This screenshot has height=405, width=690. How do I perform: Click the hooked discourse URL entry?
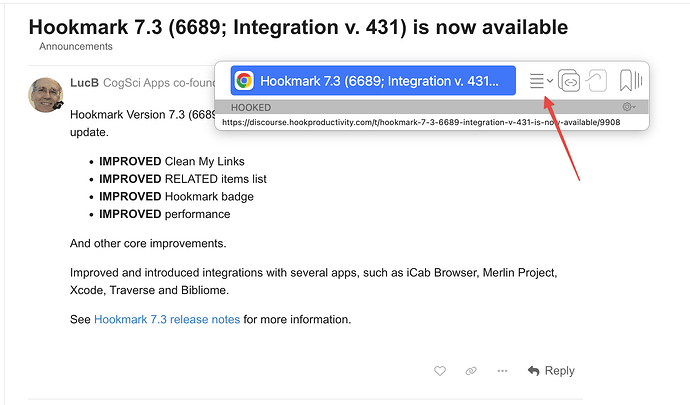coord(421,122)
